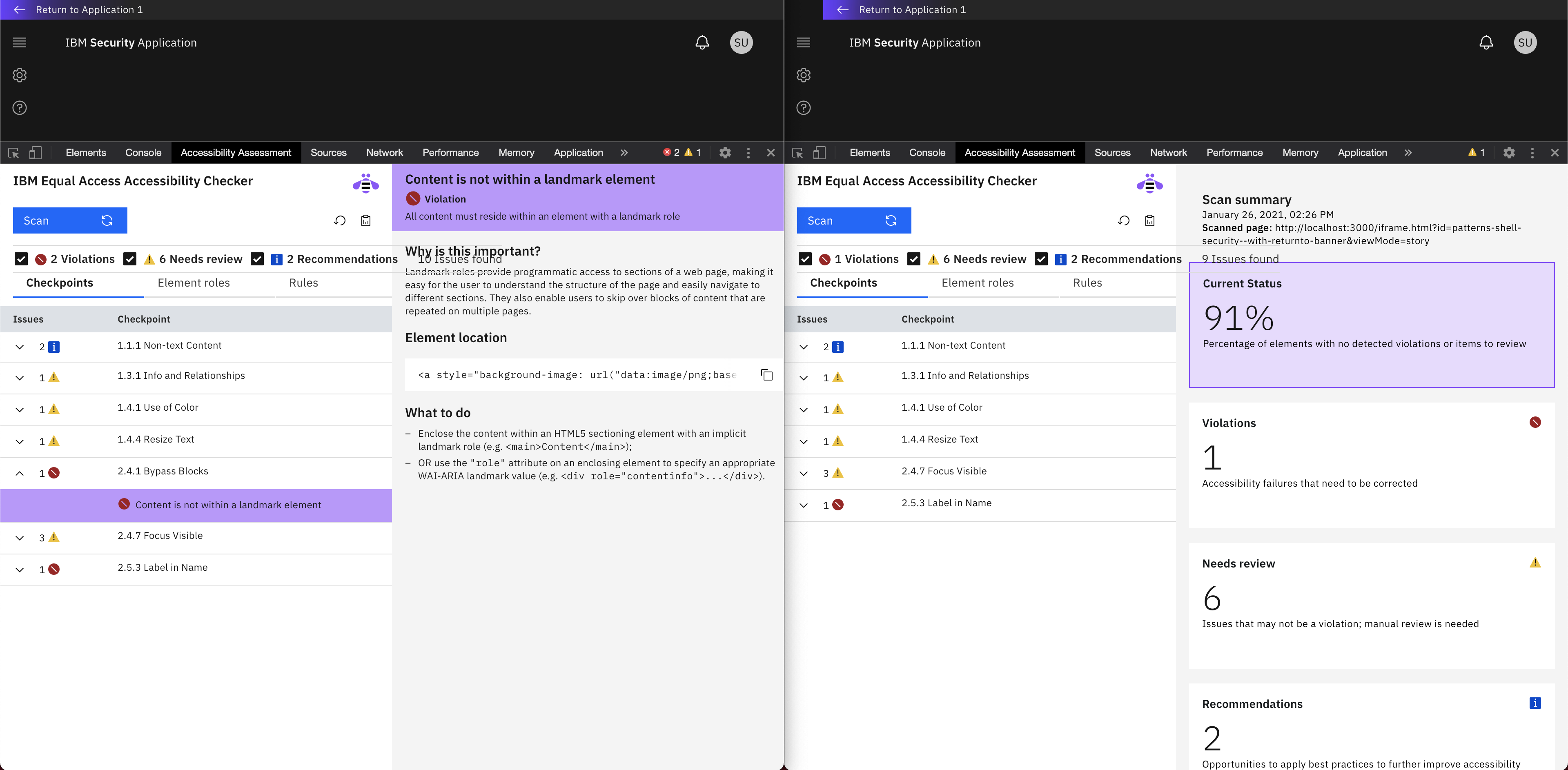Activate inspect element picker in left devtools
1568x770 pixels.
(x=13, y=153)
